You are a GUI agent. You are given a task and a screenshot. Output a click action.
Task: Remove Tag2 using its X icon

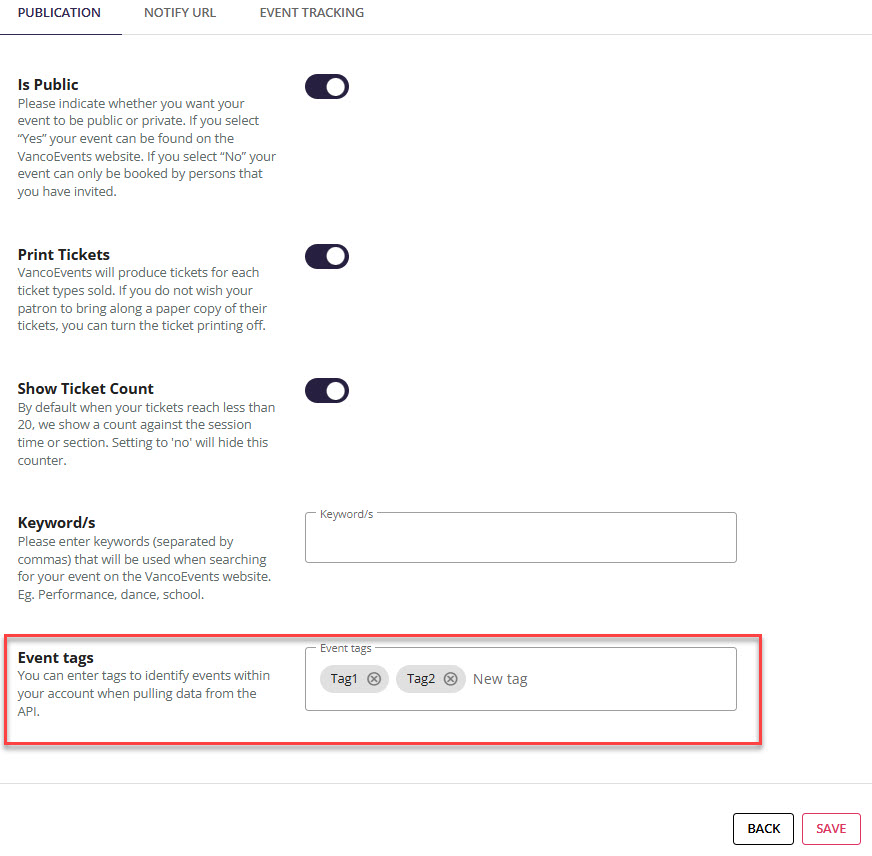(x=450, y=679)
